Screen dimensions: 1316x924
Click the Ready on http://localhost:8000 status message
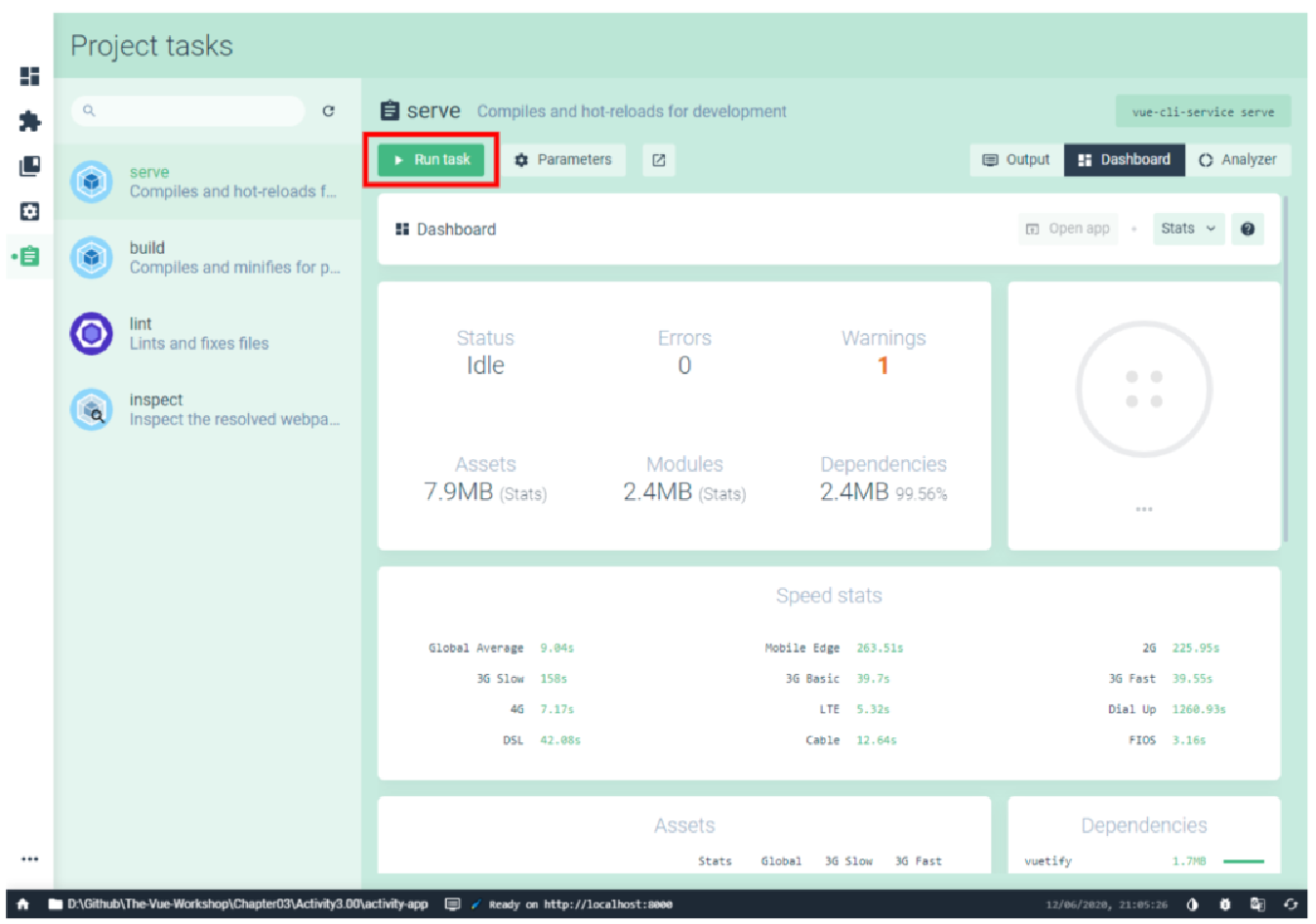click(571, 904)
